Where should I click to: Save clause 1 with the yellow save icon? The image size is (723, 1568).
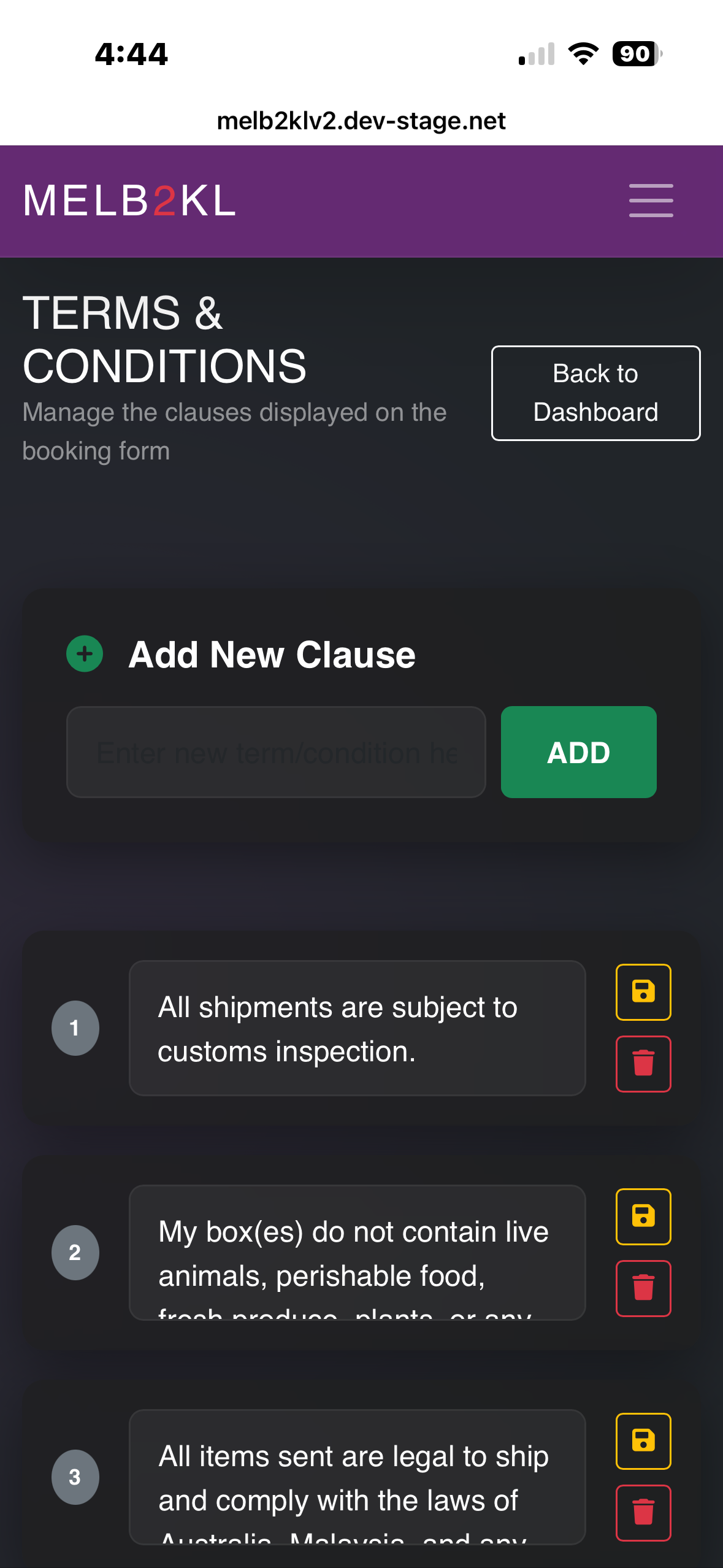coord(643,992)
